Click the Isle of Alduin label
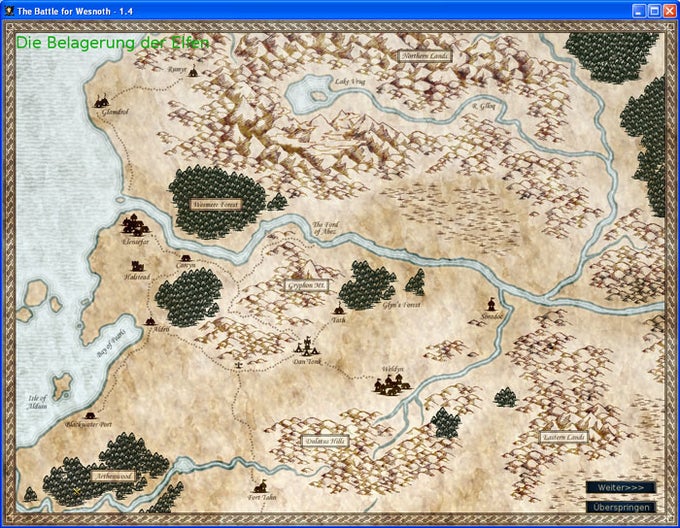Viewport: 680px width, 528px height. click(37, 402)
